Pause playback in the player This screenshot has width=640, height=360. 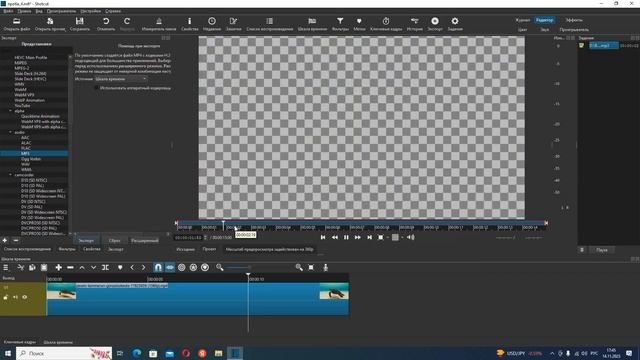point(346,237)
